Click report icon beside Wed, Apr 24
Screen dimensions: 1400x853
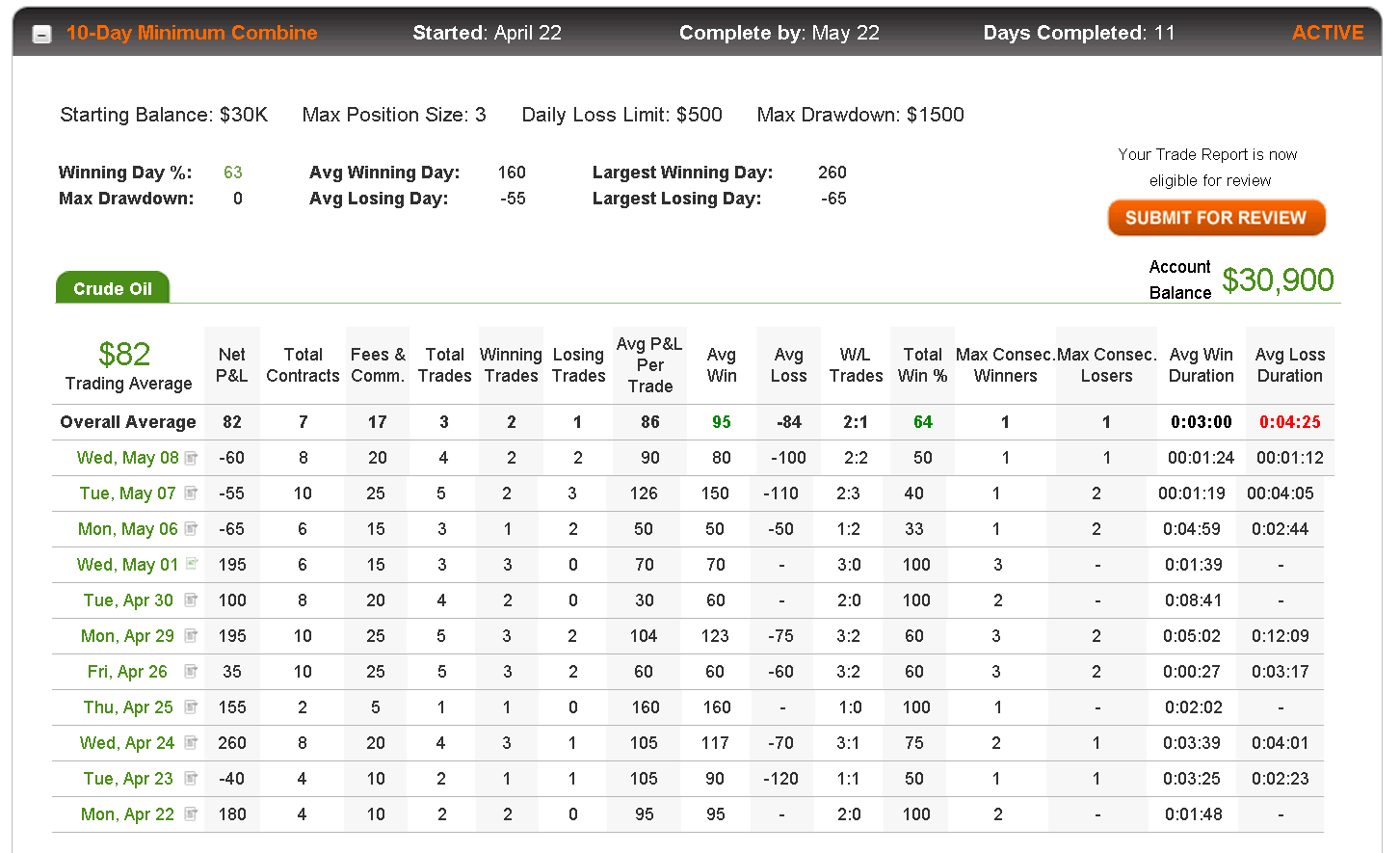point(191,742)
